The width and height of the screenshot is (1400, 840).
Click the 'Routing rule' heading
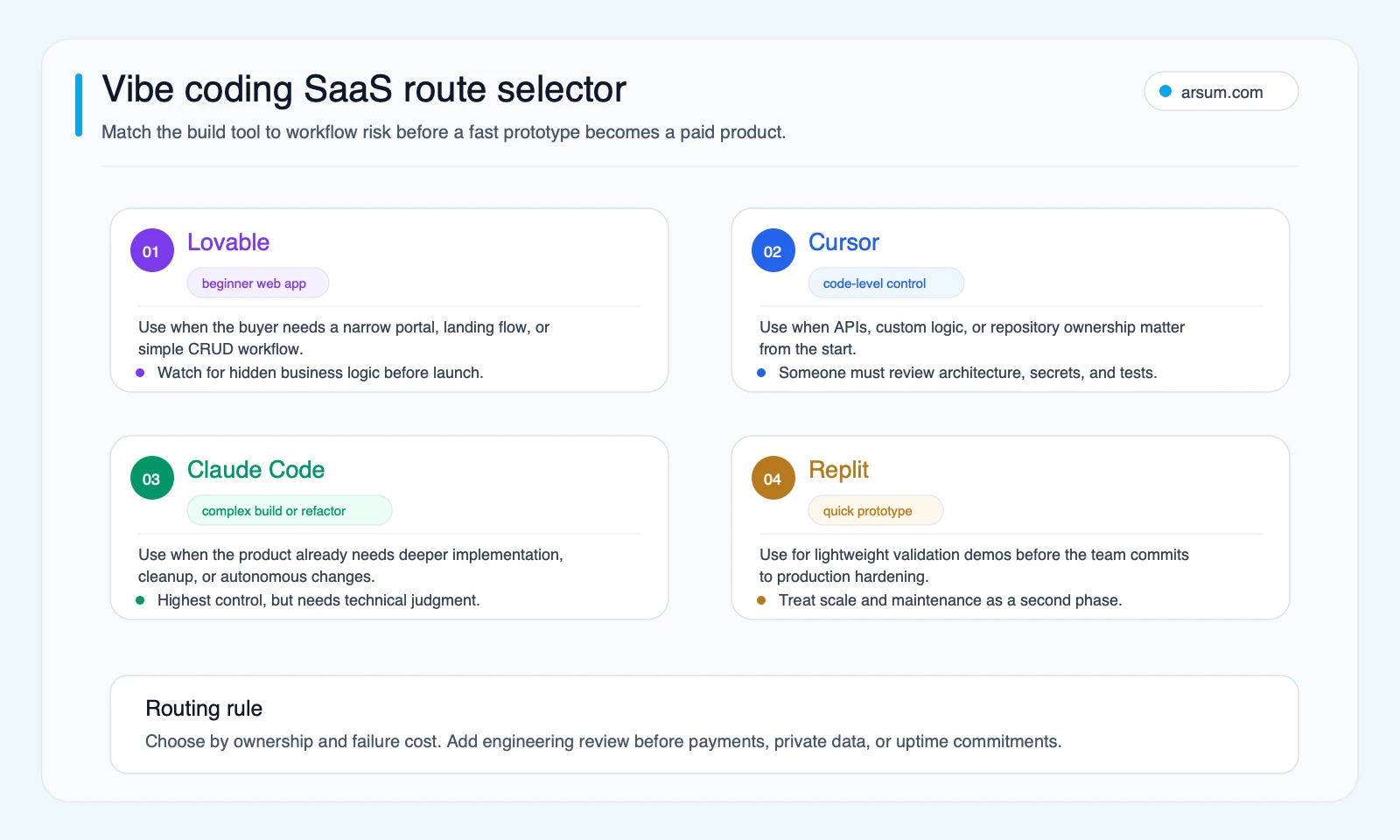coord(204,708)
